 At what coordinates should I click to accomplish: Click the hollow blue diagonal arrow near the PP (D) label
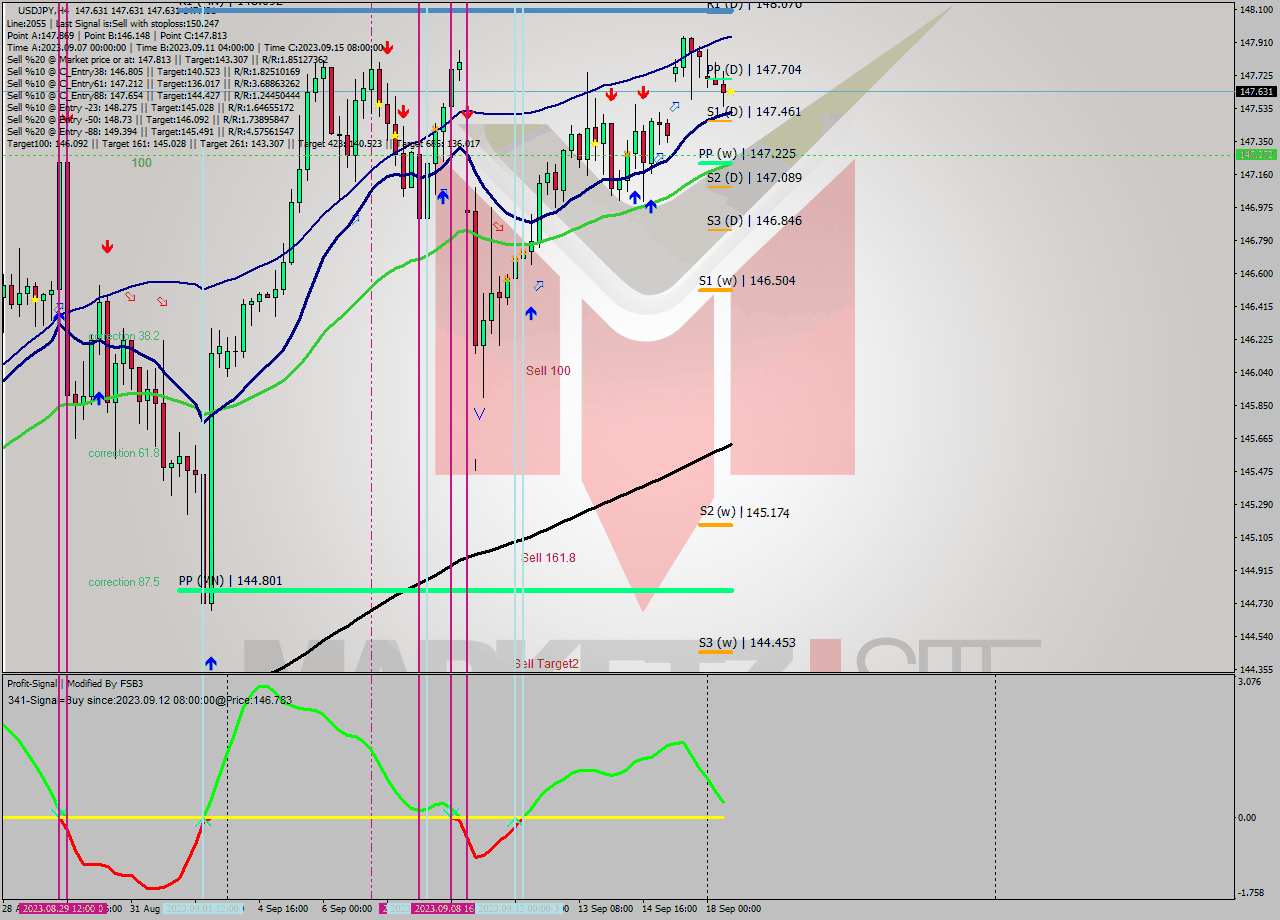pos(675,107)
